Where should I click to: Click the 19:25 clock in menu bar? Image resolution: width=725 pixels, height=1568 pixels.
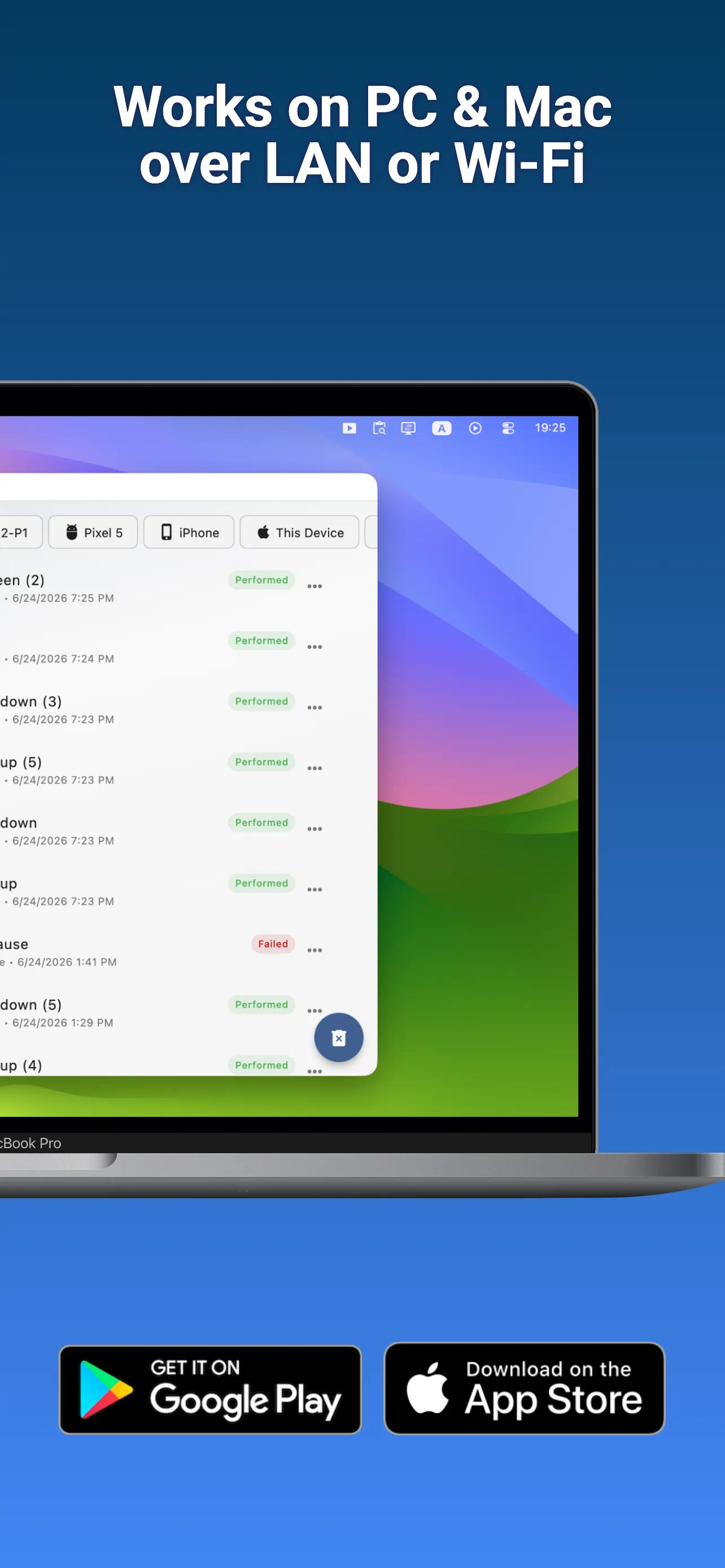click(551, 428)
